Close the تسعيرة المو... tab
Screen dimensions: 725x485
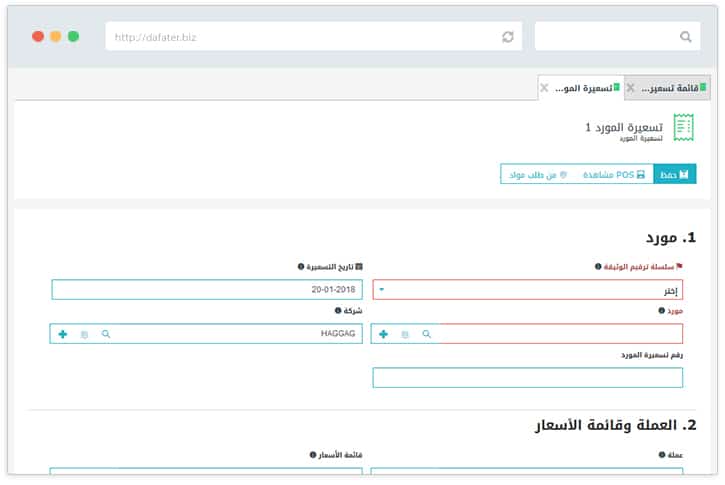(544, 88)
